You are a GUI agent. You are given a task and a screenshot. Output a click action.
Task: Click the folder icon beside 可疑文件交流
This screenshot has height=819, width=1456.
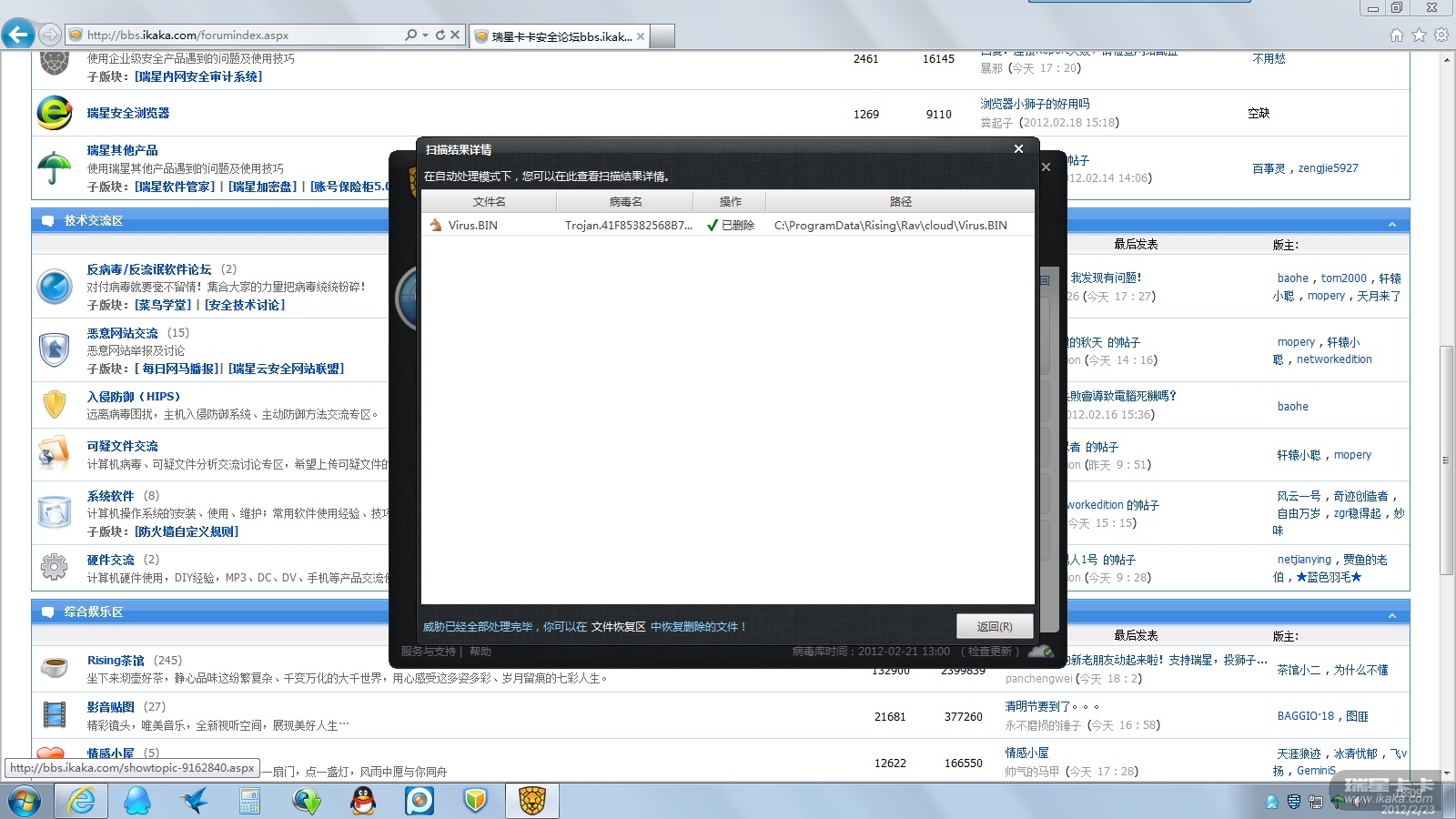click(55, 454)
